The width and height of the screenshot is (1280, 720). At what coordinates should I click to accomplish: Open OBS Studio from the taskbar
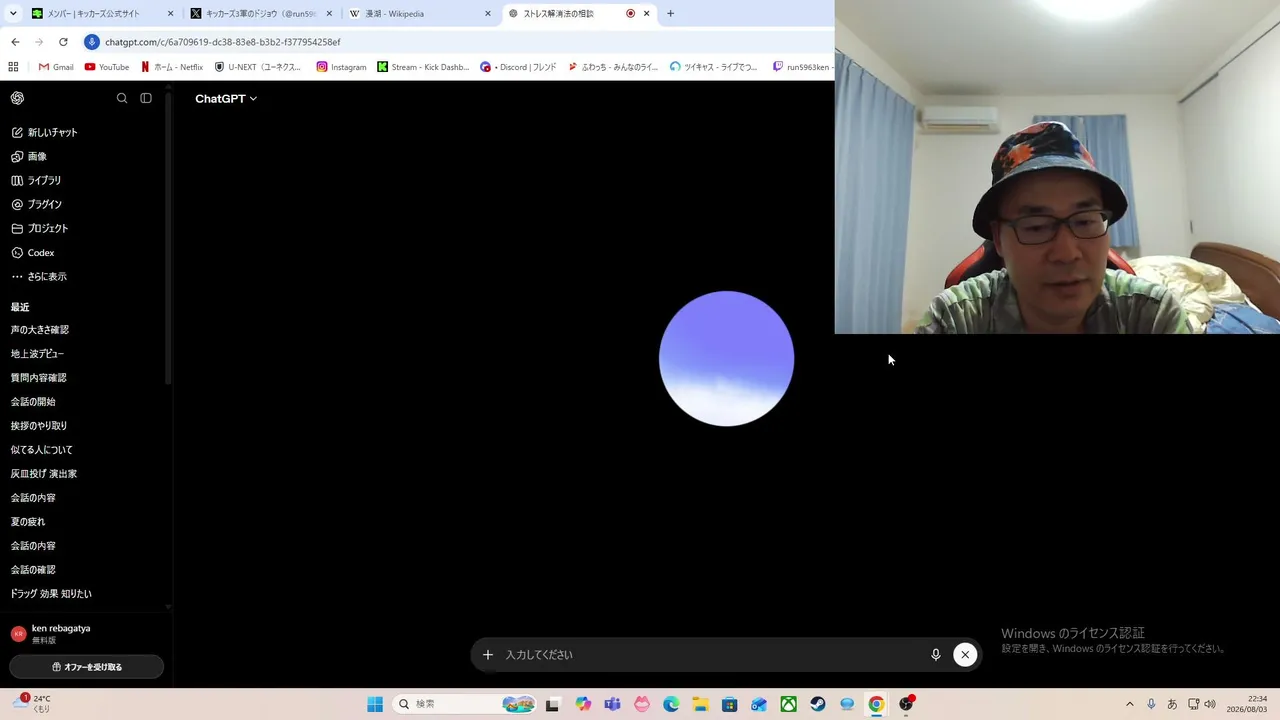[906, 704]
